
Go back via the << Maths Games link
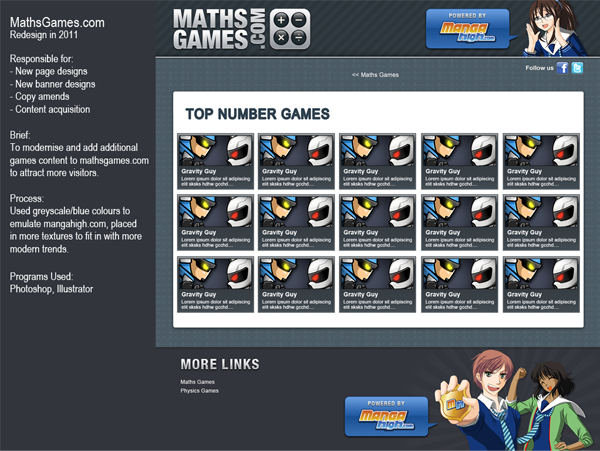[x=375, y=75]
